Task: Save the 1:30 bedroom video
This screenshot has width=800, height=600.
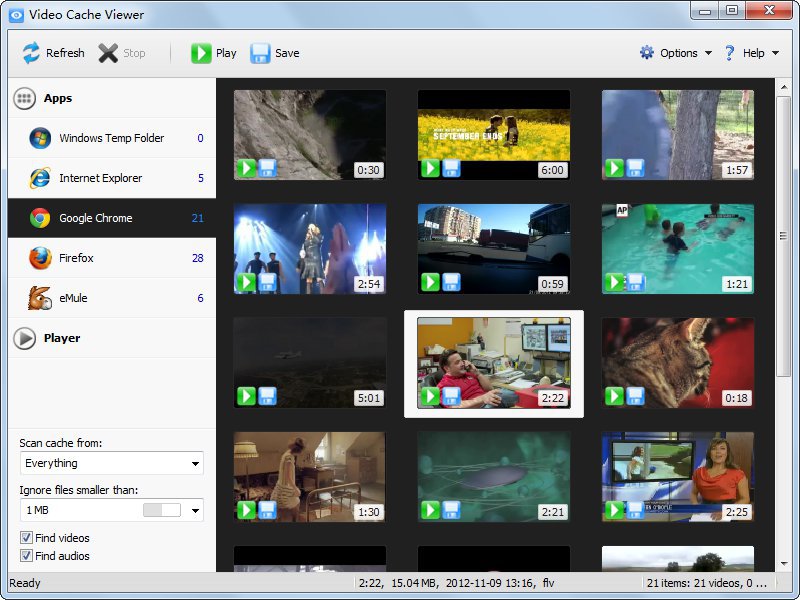Action: coord(267,510)
